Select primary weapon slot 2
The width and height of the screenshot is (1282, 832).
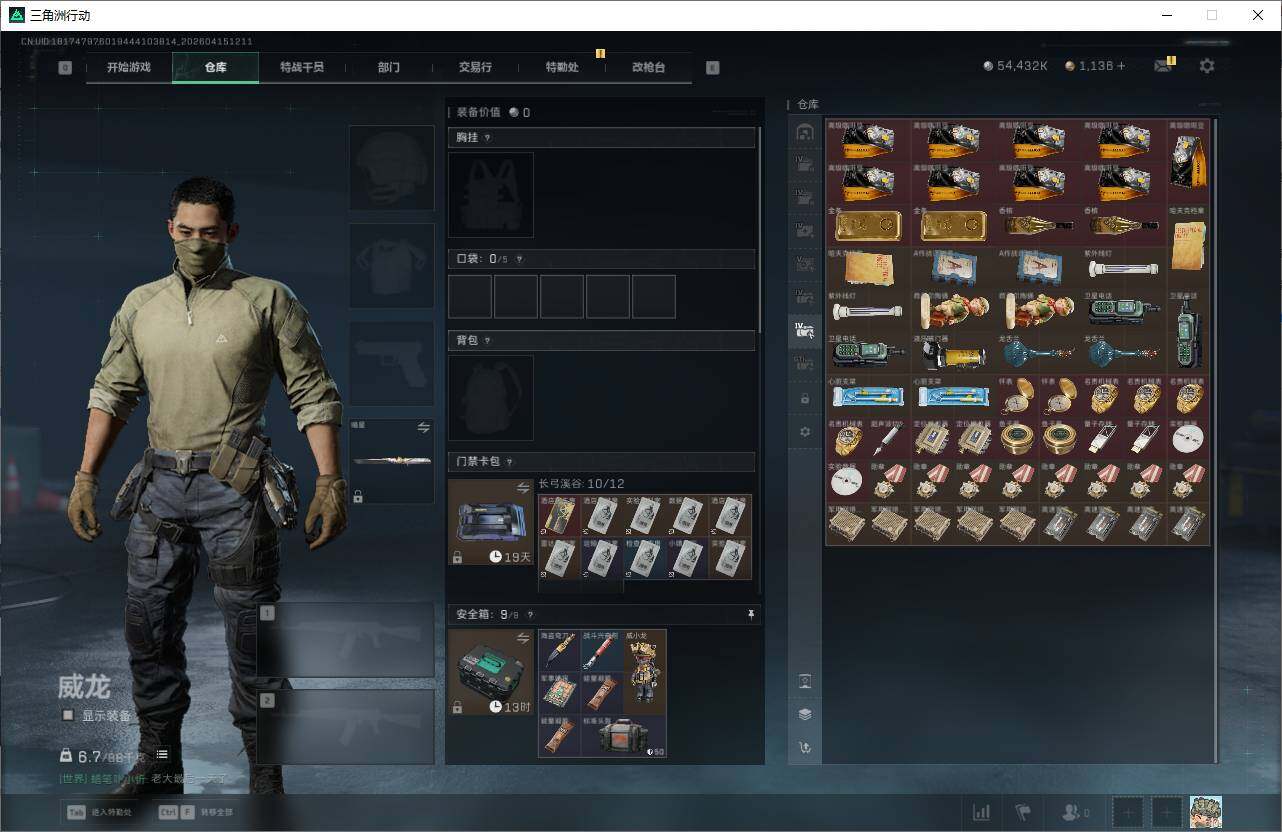coord(345,727)
